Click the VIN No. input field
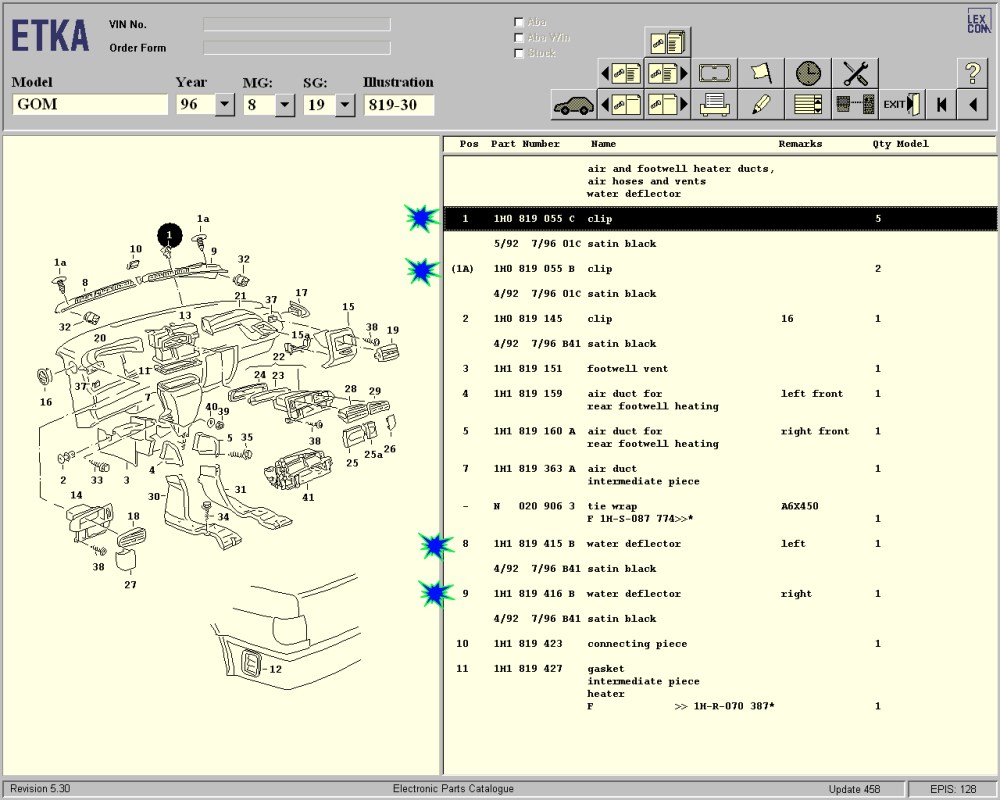Image resolution: width=1000 pixels, height=800 pixels. pos(297,24)
